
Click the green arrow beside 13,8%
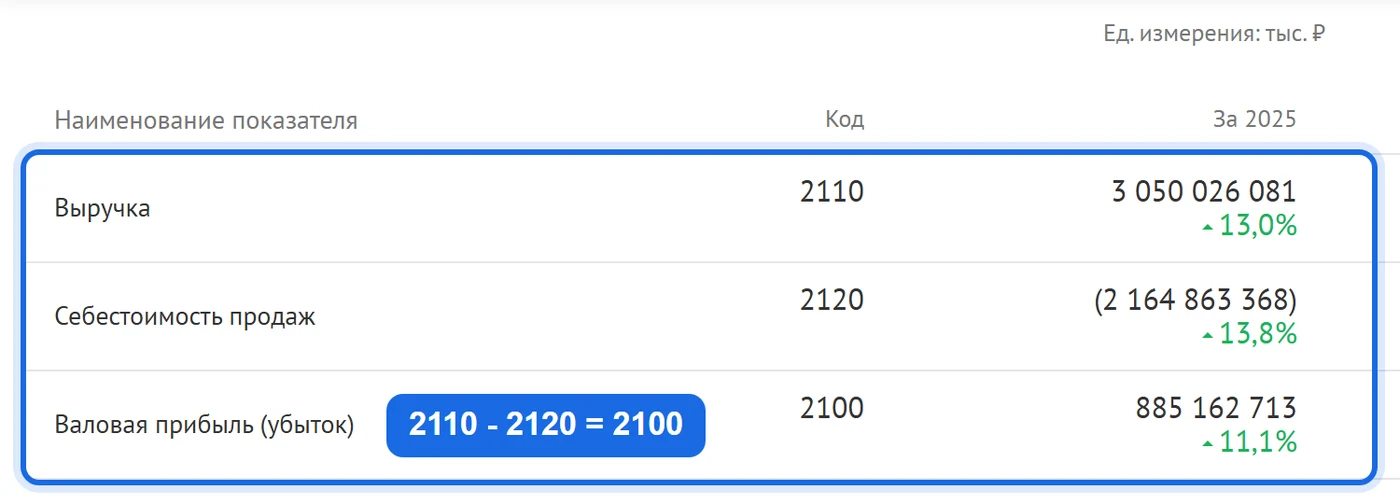[x=1208, y=336]
